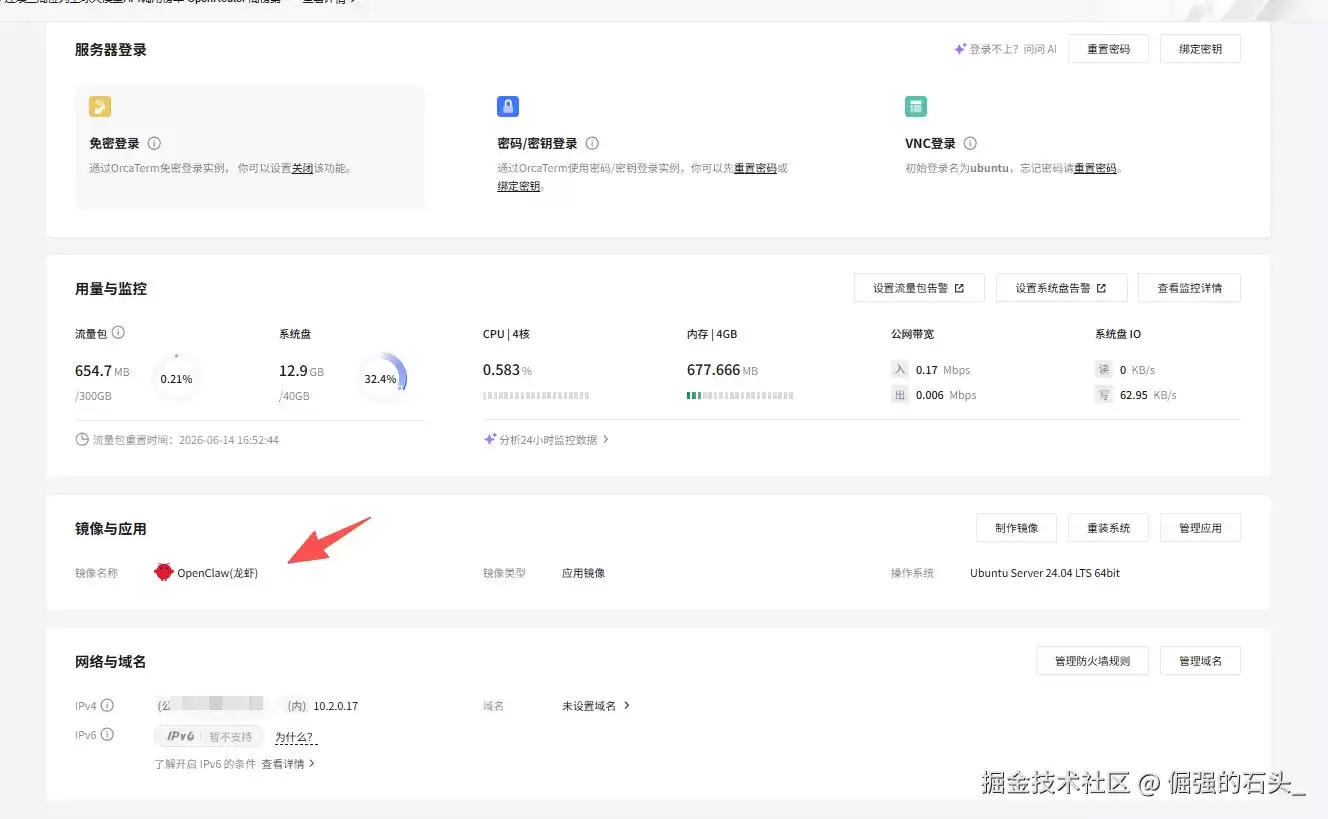Click the 62.95 KB/s write value
Viewport: 1328px width, 819px height.
coord(1148,395)
